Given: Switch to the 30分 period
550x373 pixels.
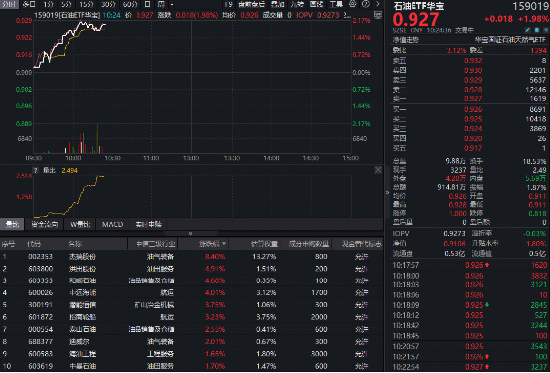Looking at the screenshot, I should coord(108,4).
